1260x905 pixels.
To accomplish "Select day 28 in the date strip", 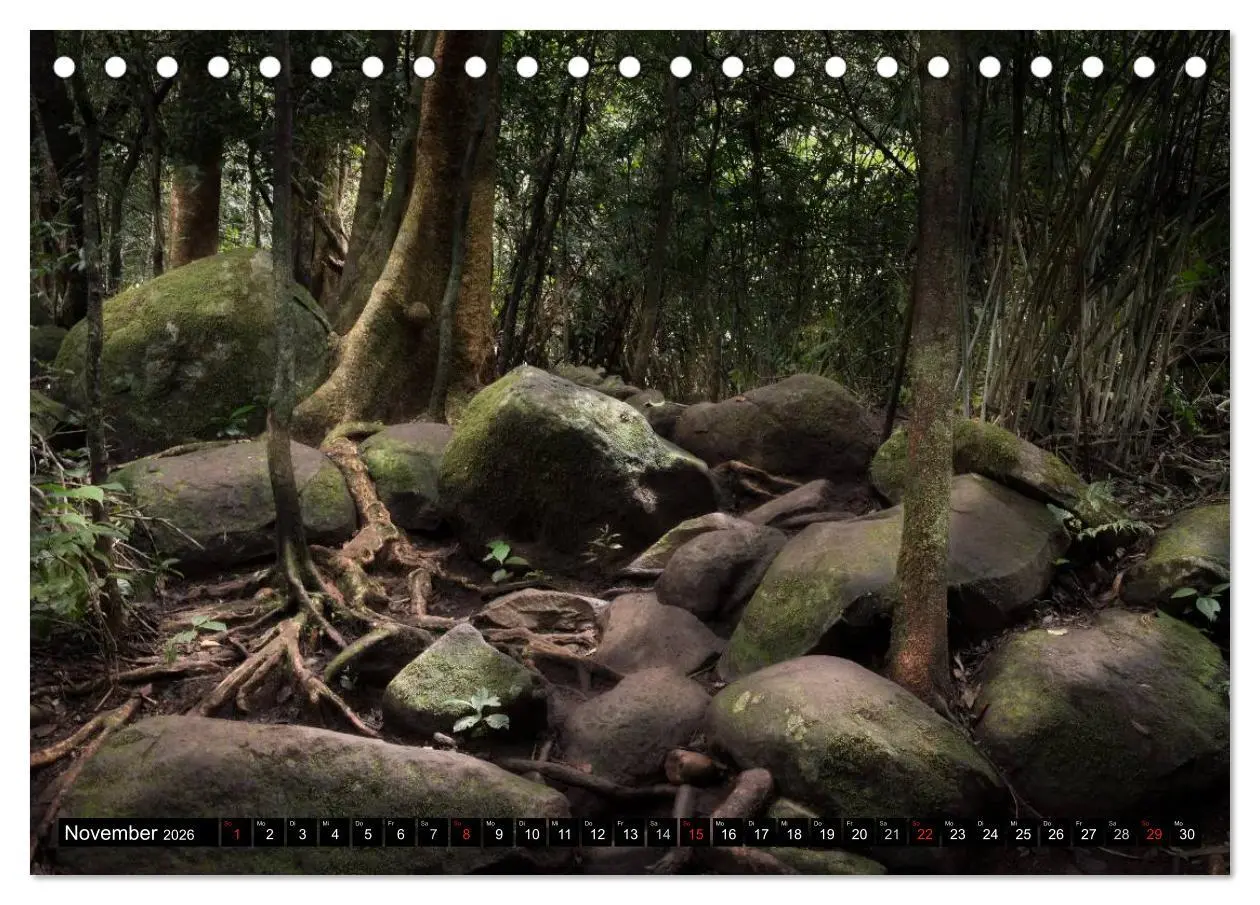I will [1121, 833].
